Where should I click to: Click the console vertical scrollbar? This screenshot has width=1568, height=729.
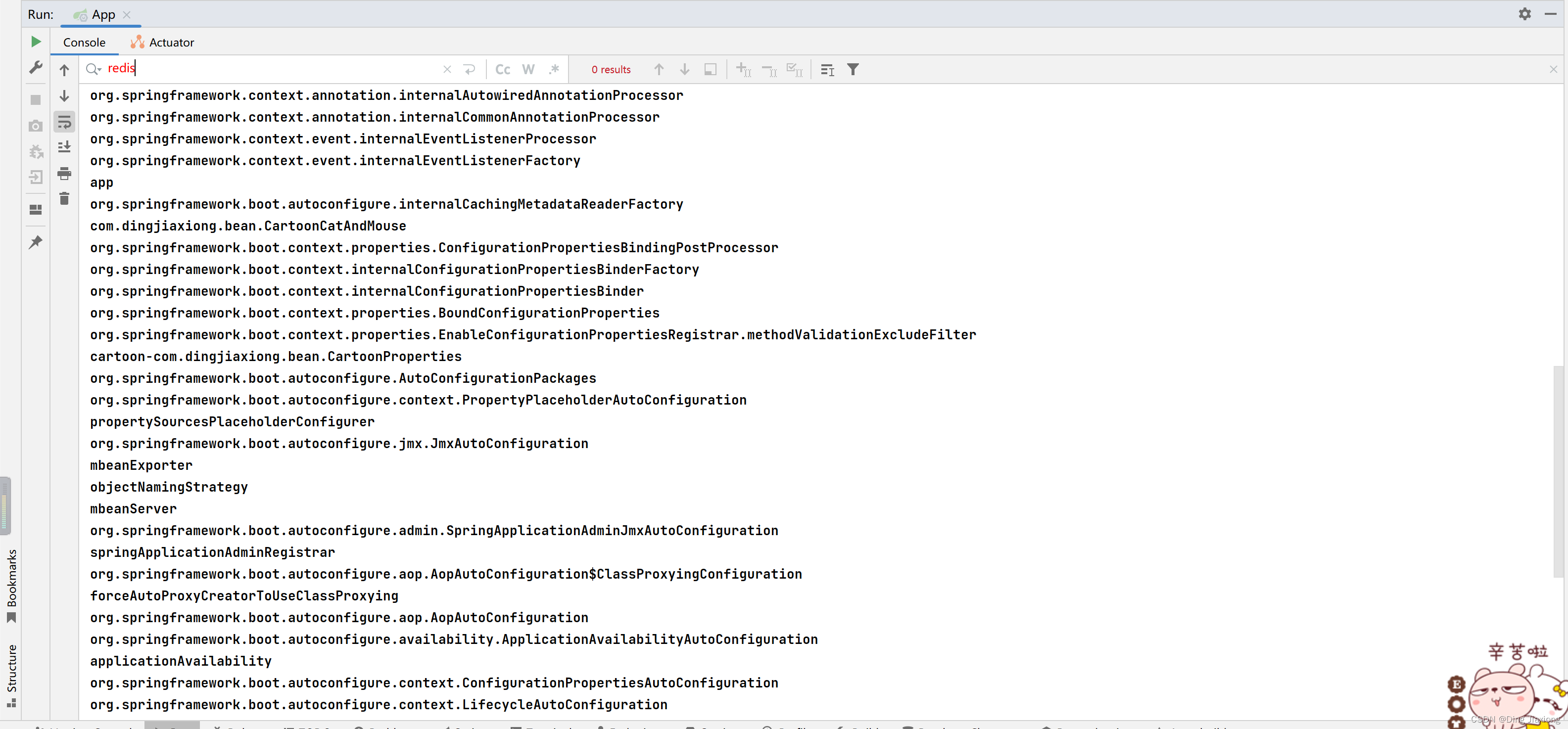coord(1558,472)
